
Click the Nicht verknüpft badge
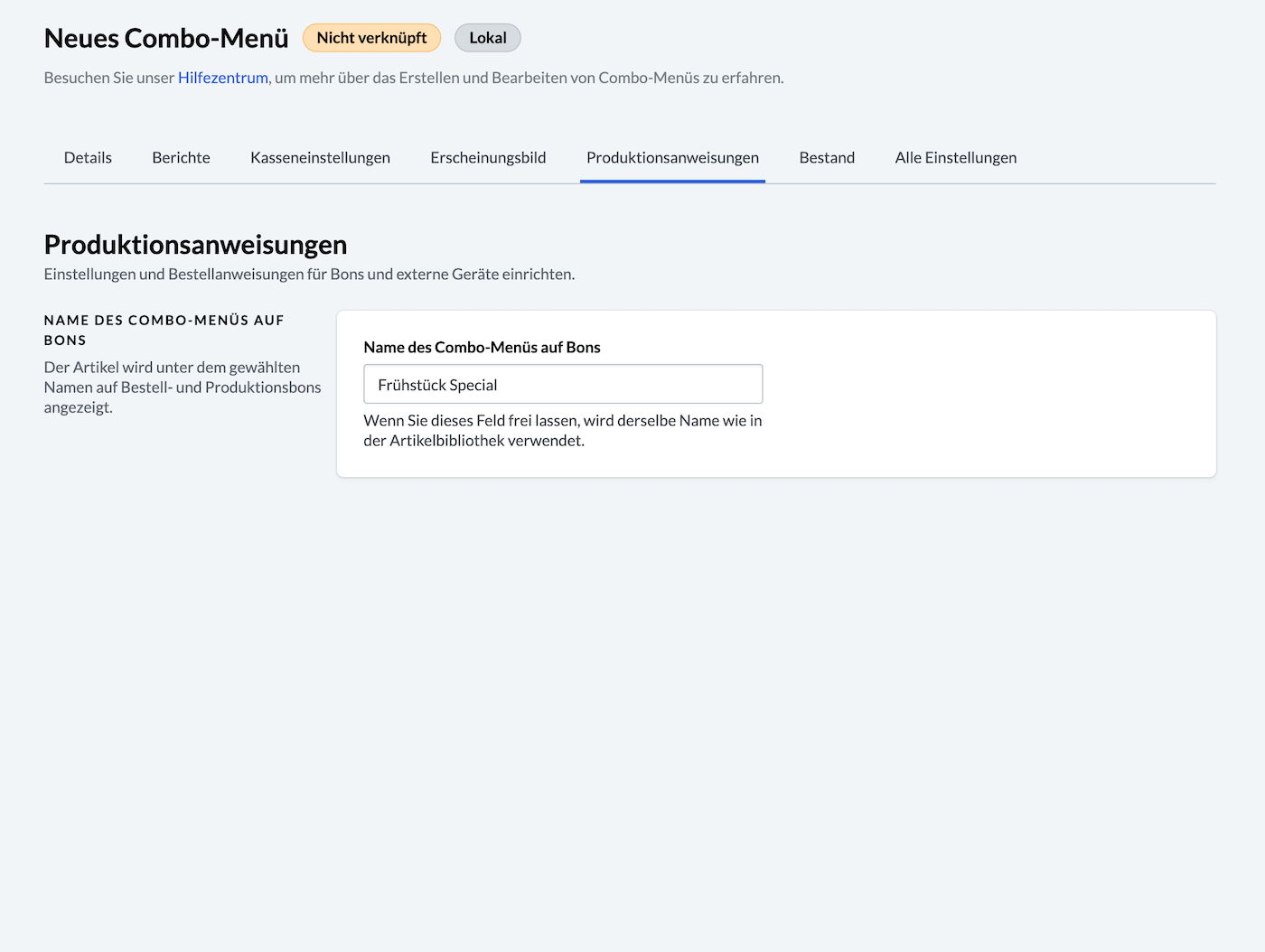[x=371, y=38]
